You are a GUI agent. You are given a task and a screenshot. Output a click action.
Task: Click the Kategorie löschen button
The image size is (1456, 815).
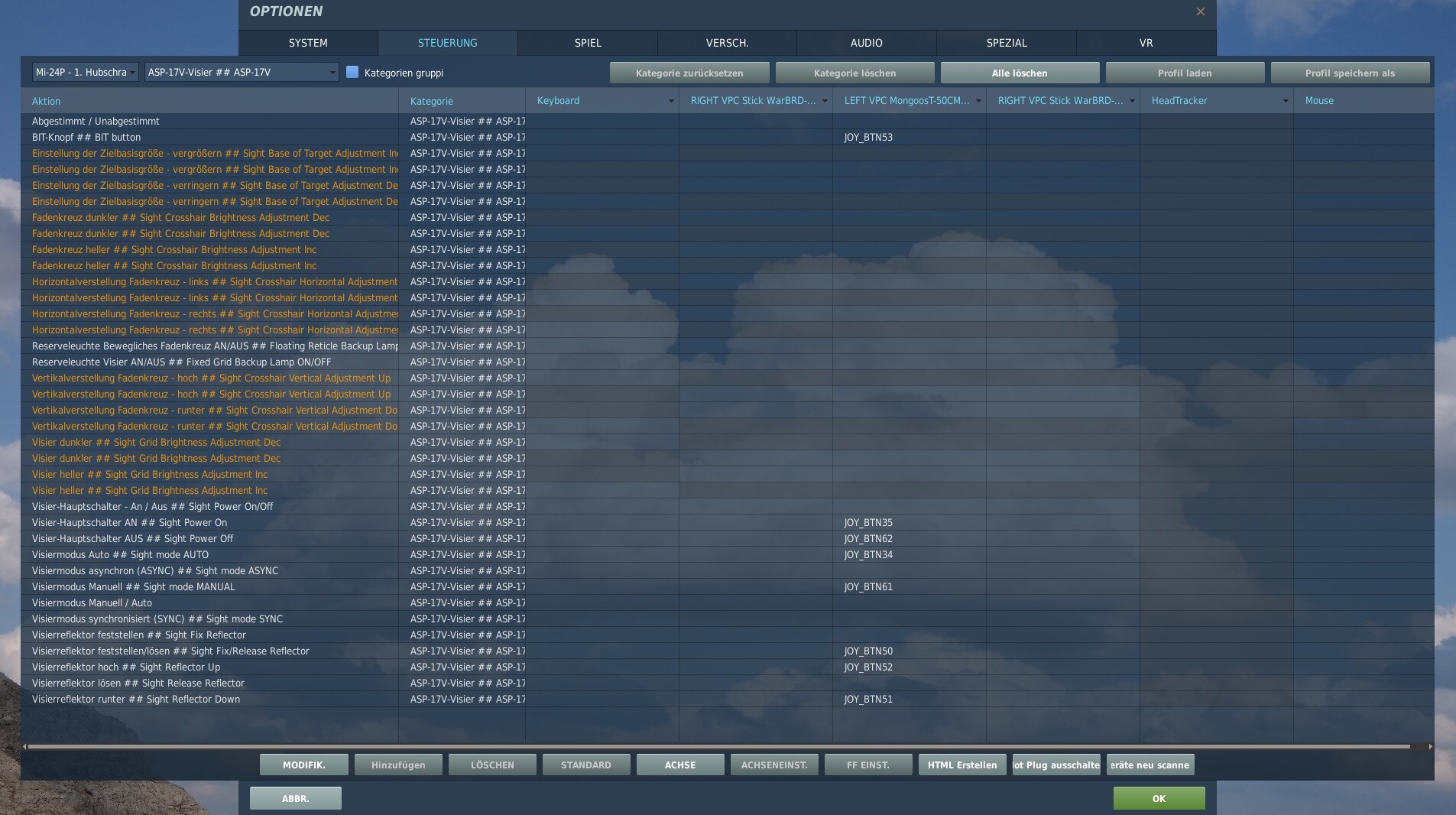[x=855, y=73]
